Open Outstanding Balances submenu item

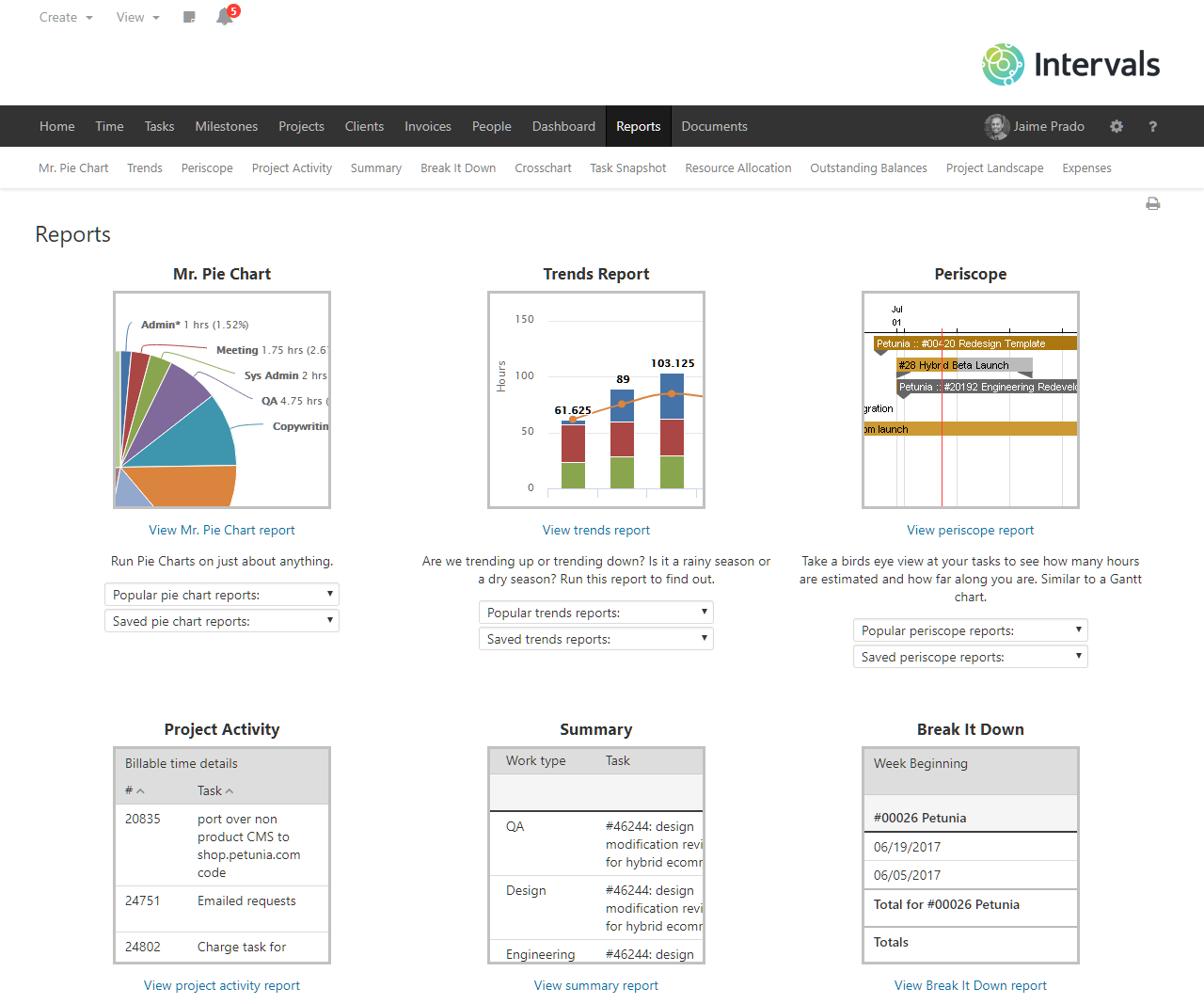[868, 168]
